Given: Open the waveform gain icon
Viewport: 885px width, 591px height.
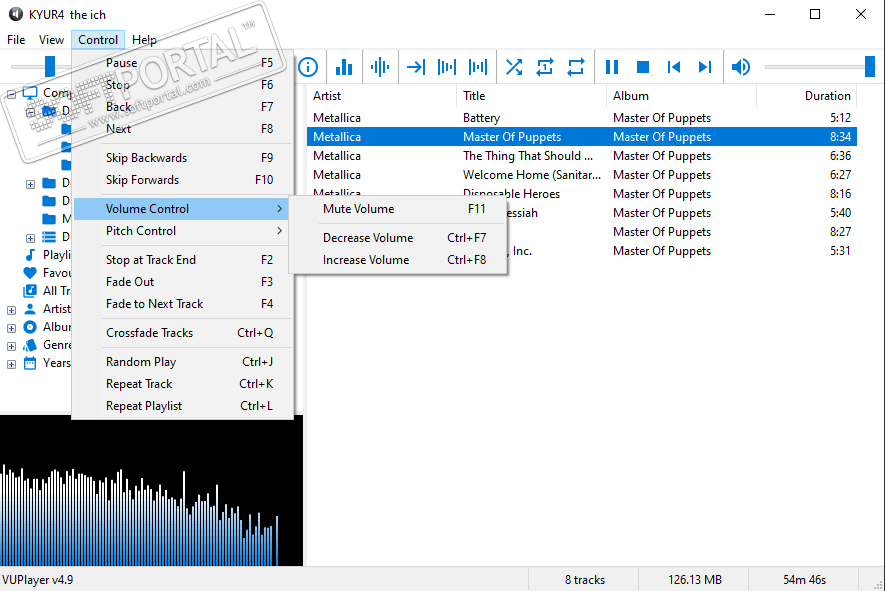Looking at the screenshot, I should 380,67.
